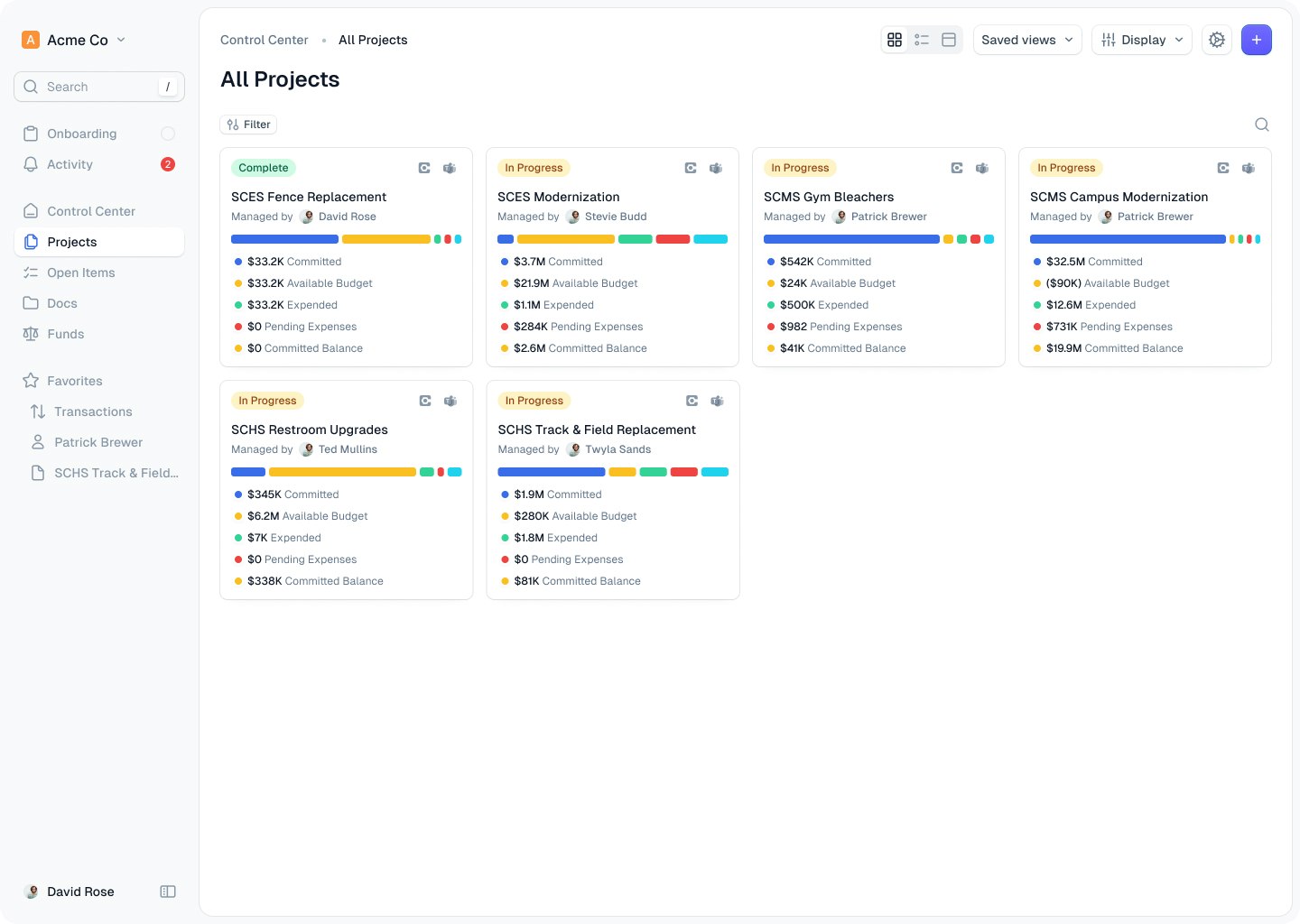Viewport: 1300px width, 924px height.
Task: Click Procore icon on SCHS Track & Field card
Action: pyautogui.click(x=692, y=401)
